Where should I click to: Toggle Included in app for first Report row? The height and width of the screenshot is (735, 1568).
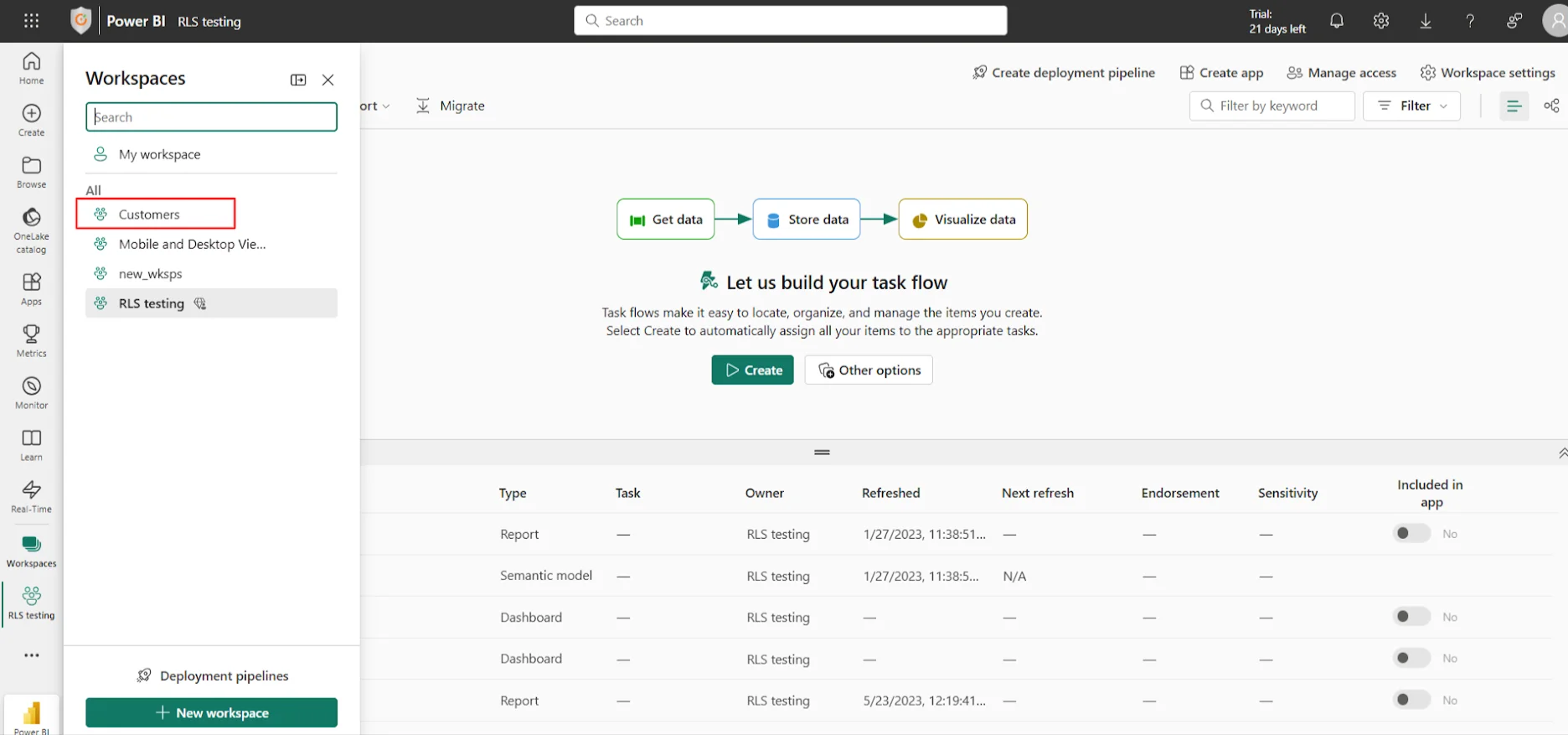pyautogui.click(x=1411, y=533)
